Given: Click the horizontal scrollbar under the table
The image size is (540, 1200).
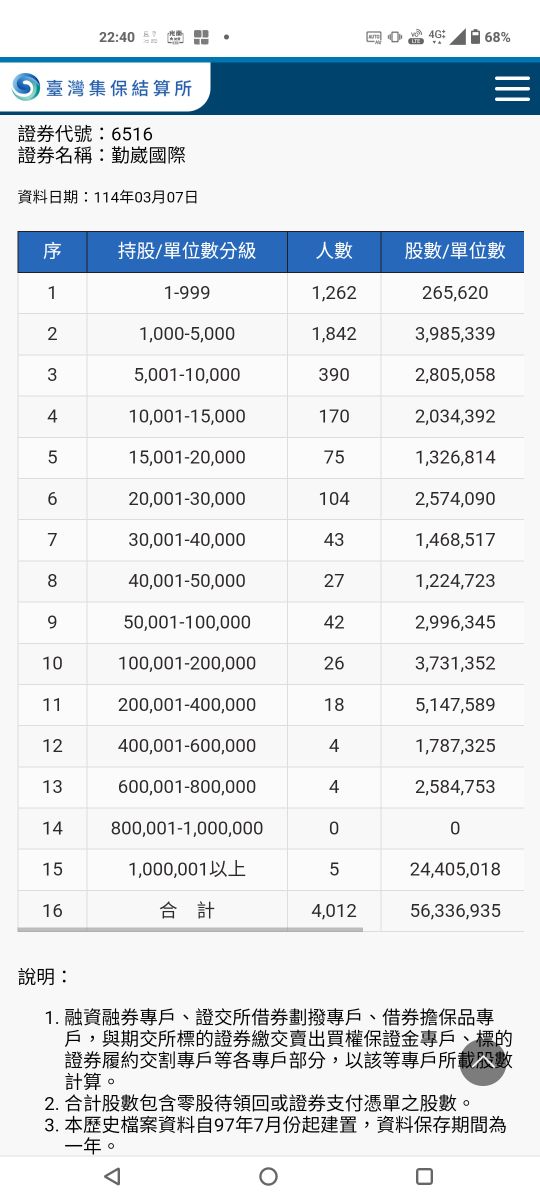Looking at the screenshot, I should click(x=190, y=930).
